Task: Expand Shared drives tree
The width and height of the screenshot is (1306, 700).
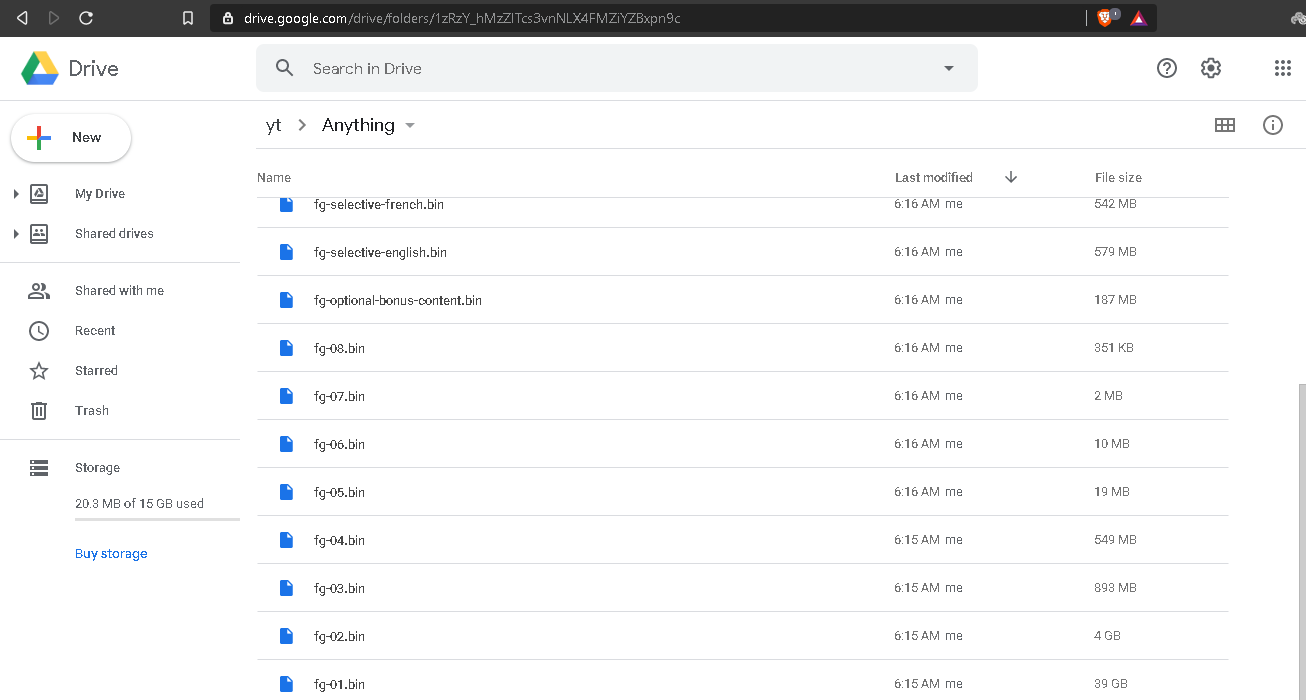Action: point(16,234)
